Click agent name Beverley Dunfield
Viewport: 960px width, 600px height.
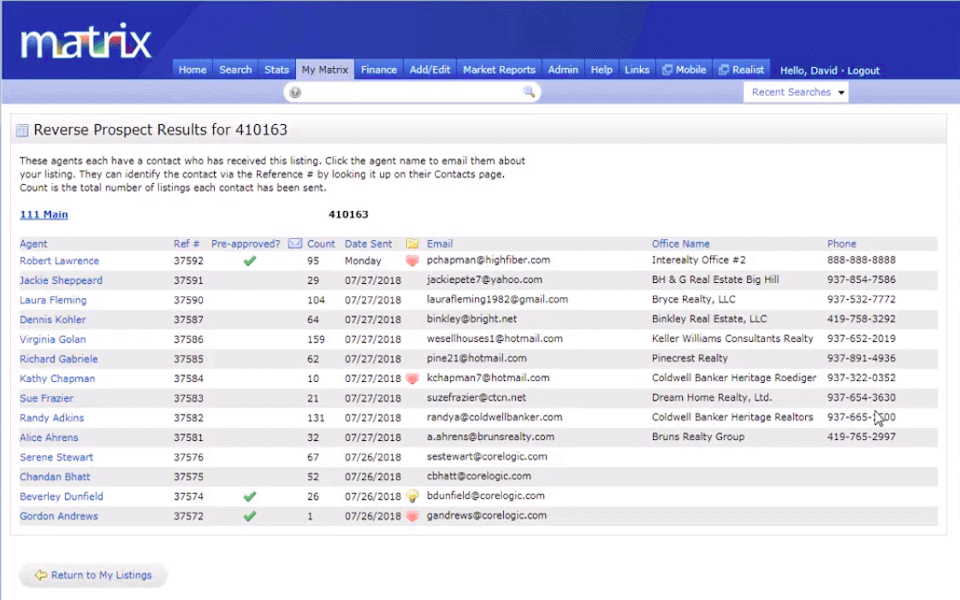point(61,496)
